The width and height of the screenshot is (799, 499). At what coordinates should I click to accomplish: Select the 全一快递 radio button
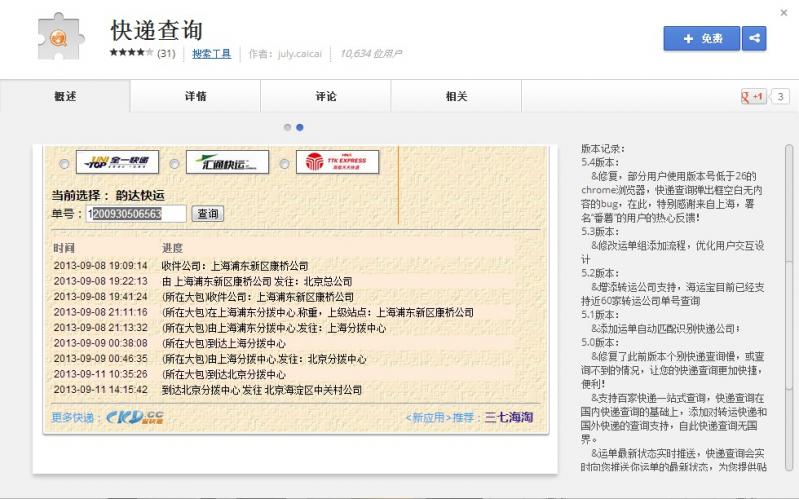point(65,164)
